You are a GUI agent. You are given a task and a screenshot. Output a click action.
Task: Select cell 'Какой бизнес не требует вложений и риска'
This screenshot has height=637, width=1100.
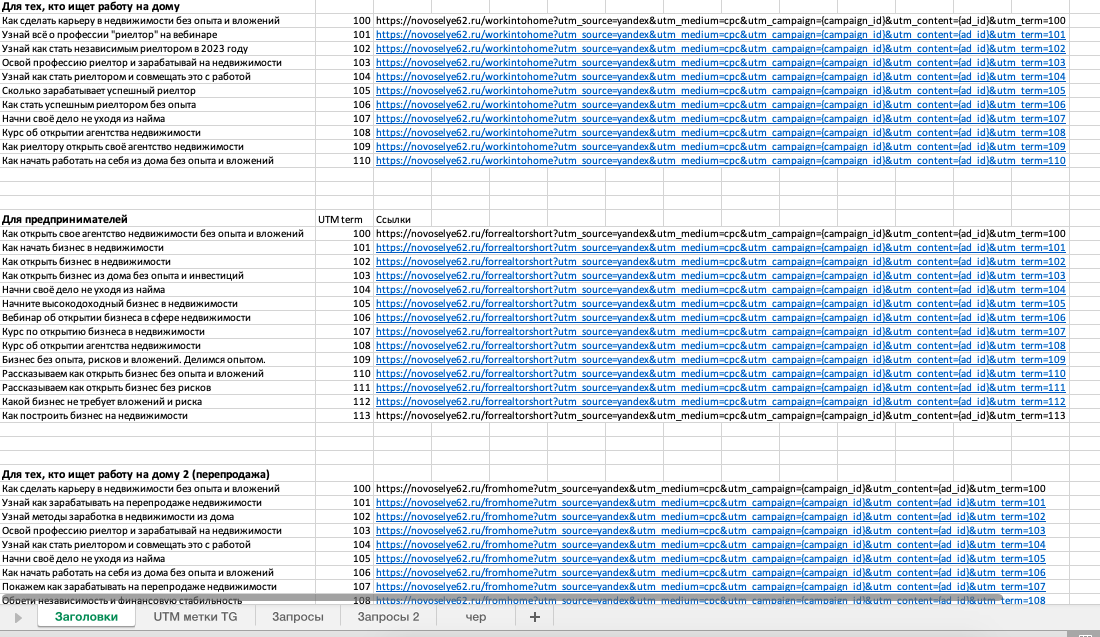pos(158,402)
